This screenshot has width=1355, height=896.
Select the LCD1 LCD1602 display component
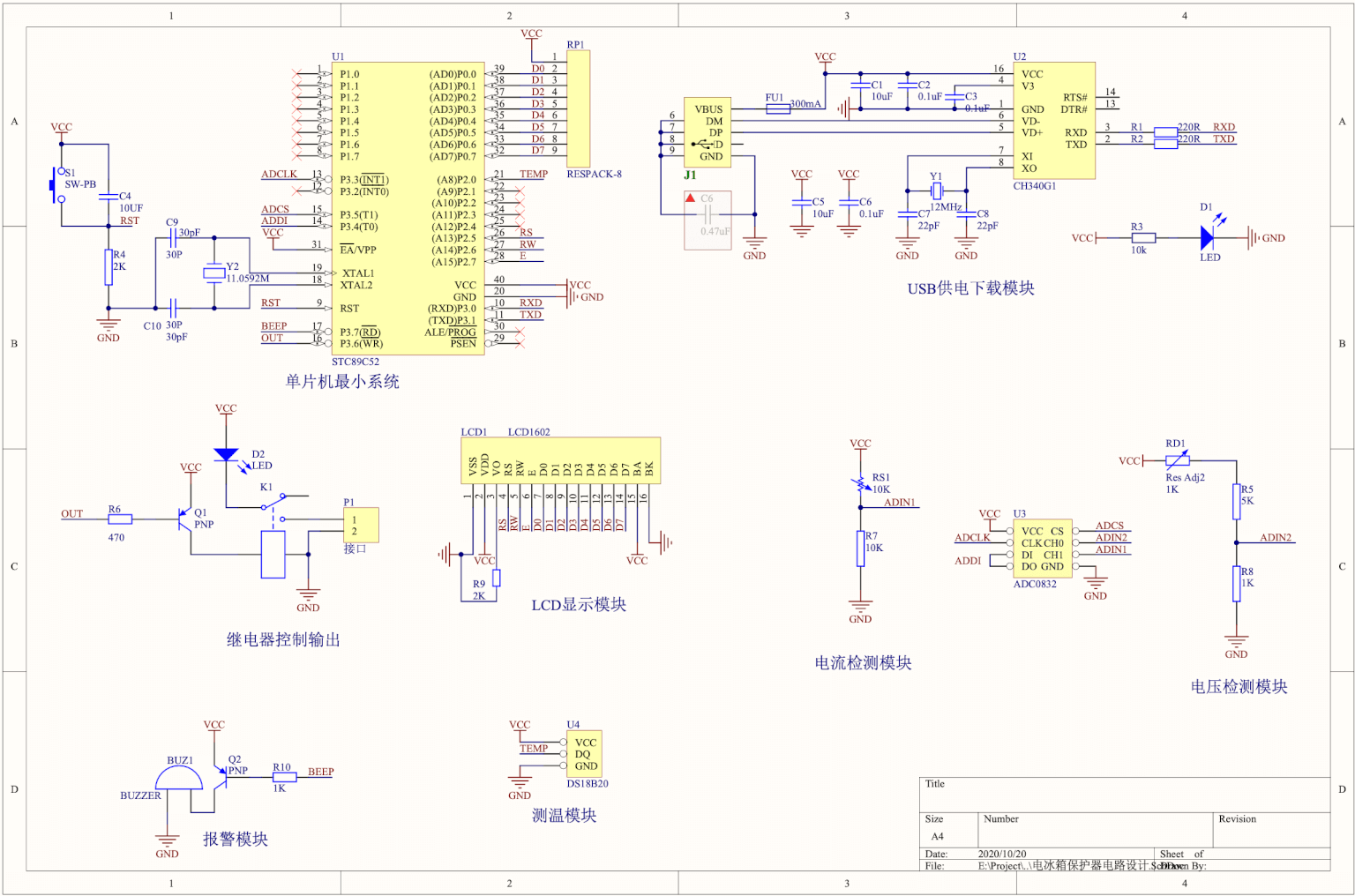[x=560, y=459]
